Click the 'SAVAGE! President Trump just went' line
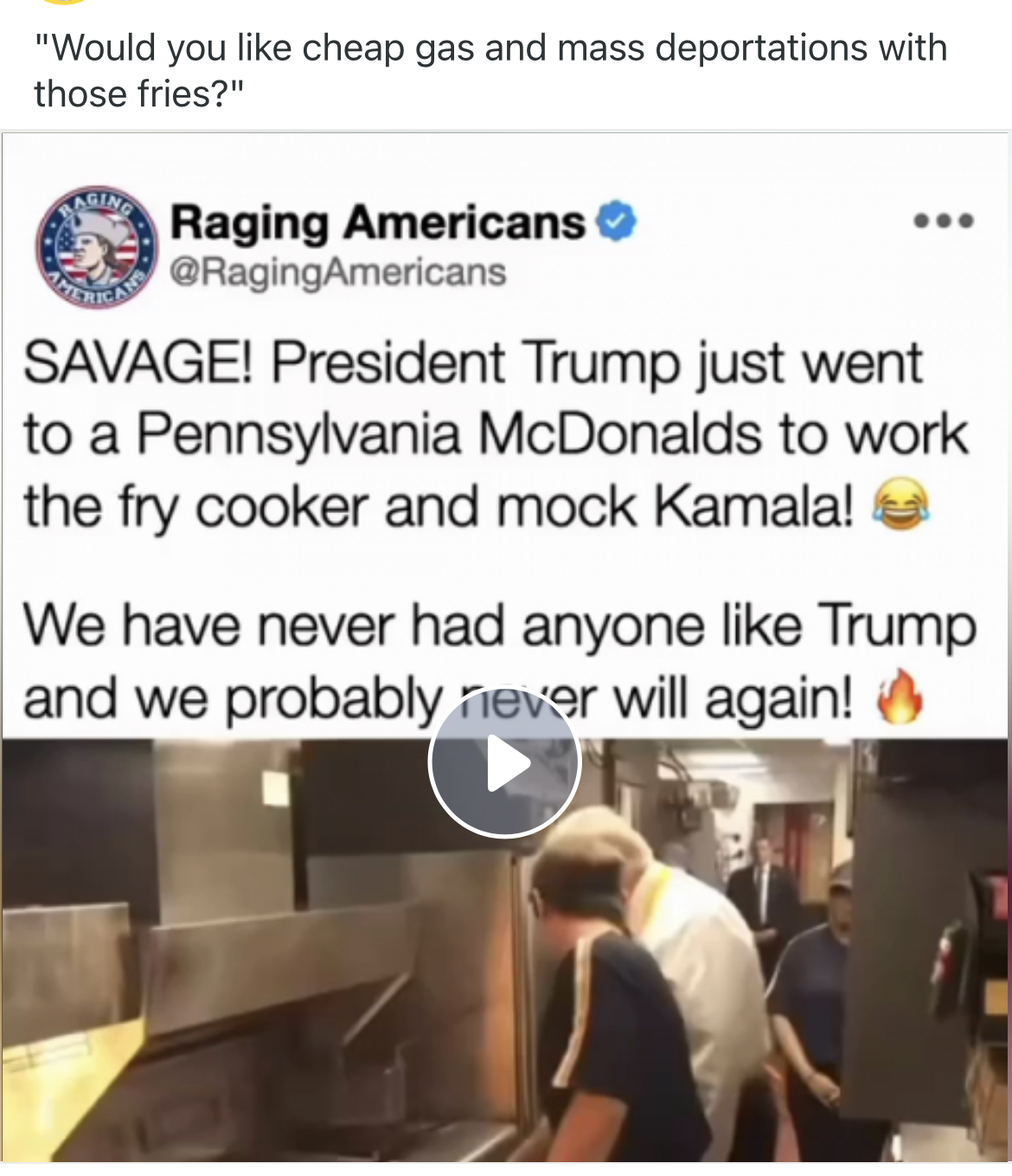Viewport: 1012px width, 1176px height. (473, 363)
